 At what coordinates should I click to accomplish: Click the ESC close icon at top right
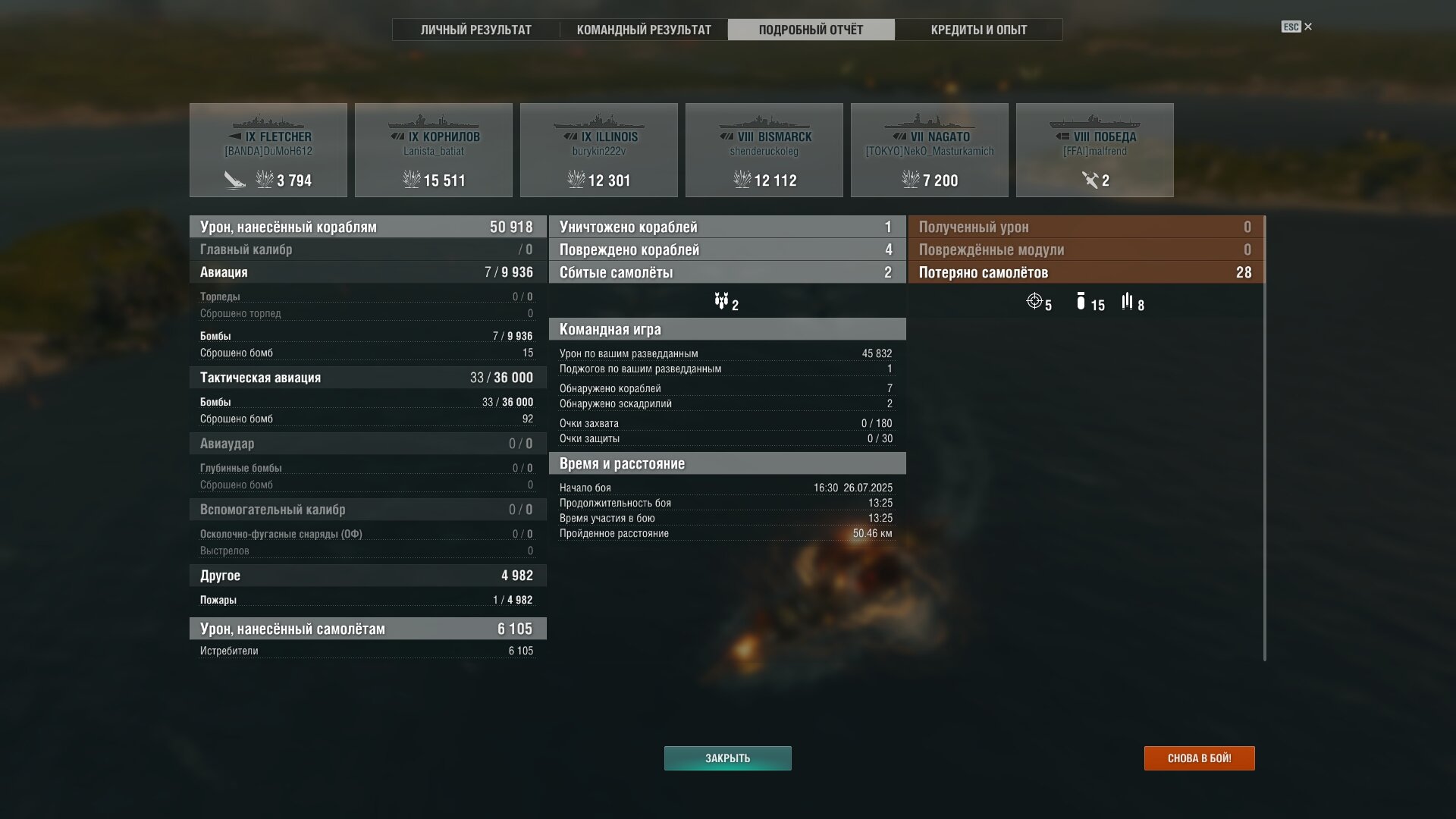pos(1297,27)
